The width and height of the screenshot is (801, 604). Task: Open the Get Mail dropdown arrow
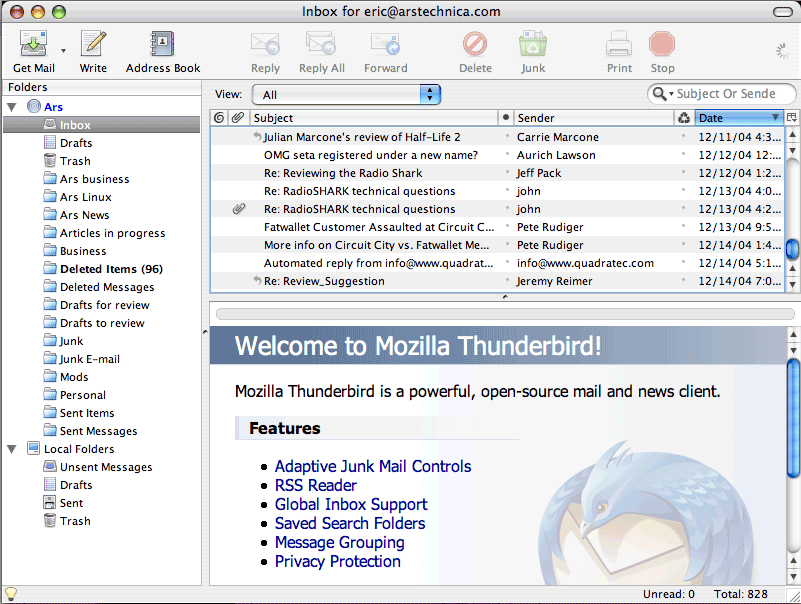coord(63,51)
